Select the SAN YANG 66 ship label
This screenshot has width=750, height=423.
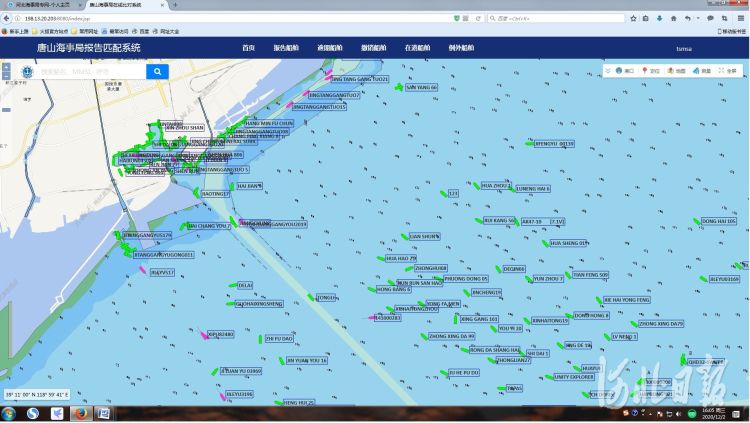[x=422, y=88]
